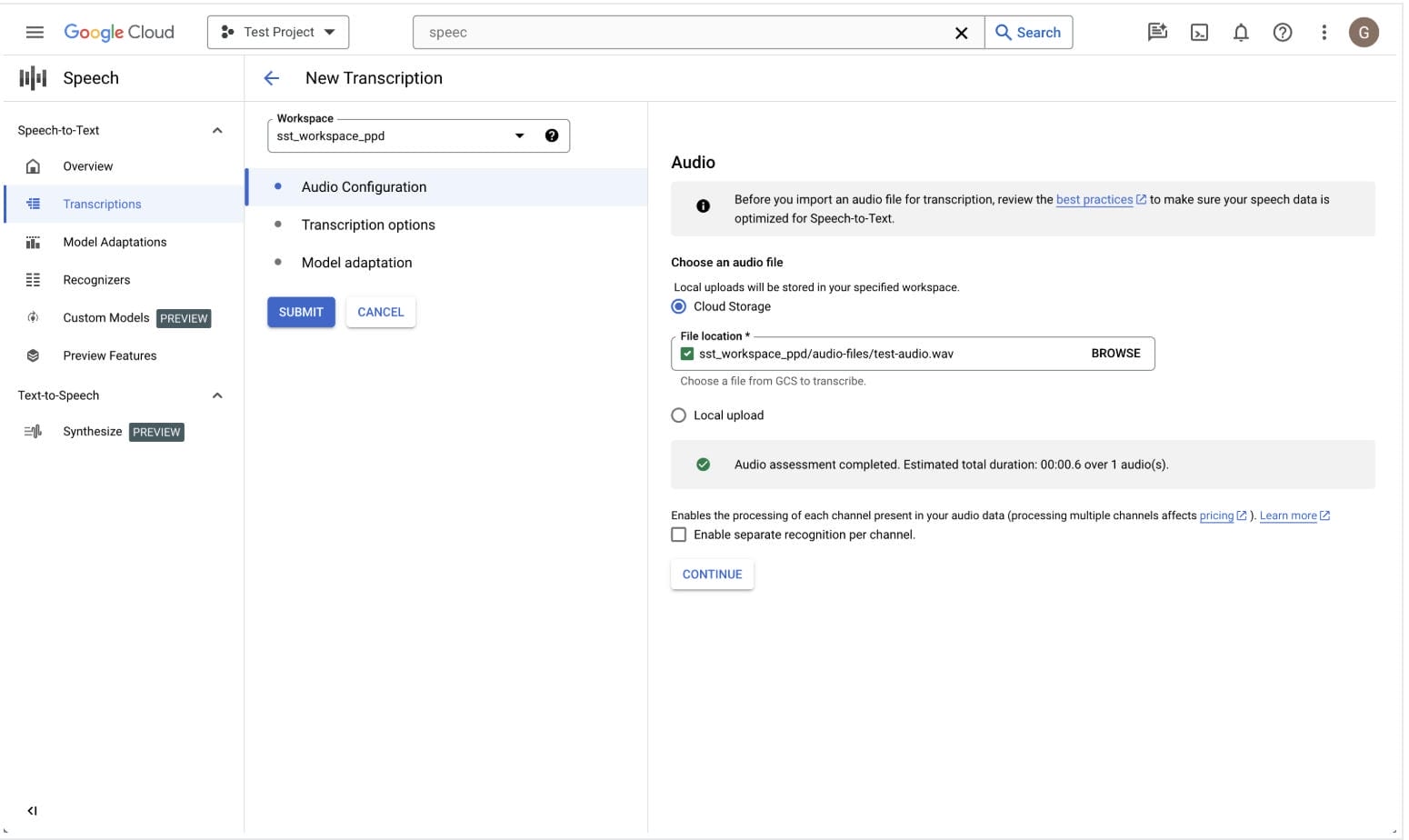Select the Cloud Storage radio button
The width and height of the screenshot is (1409, 840).
point(678,306)
